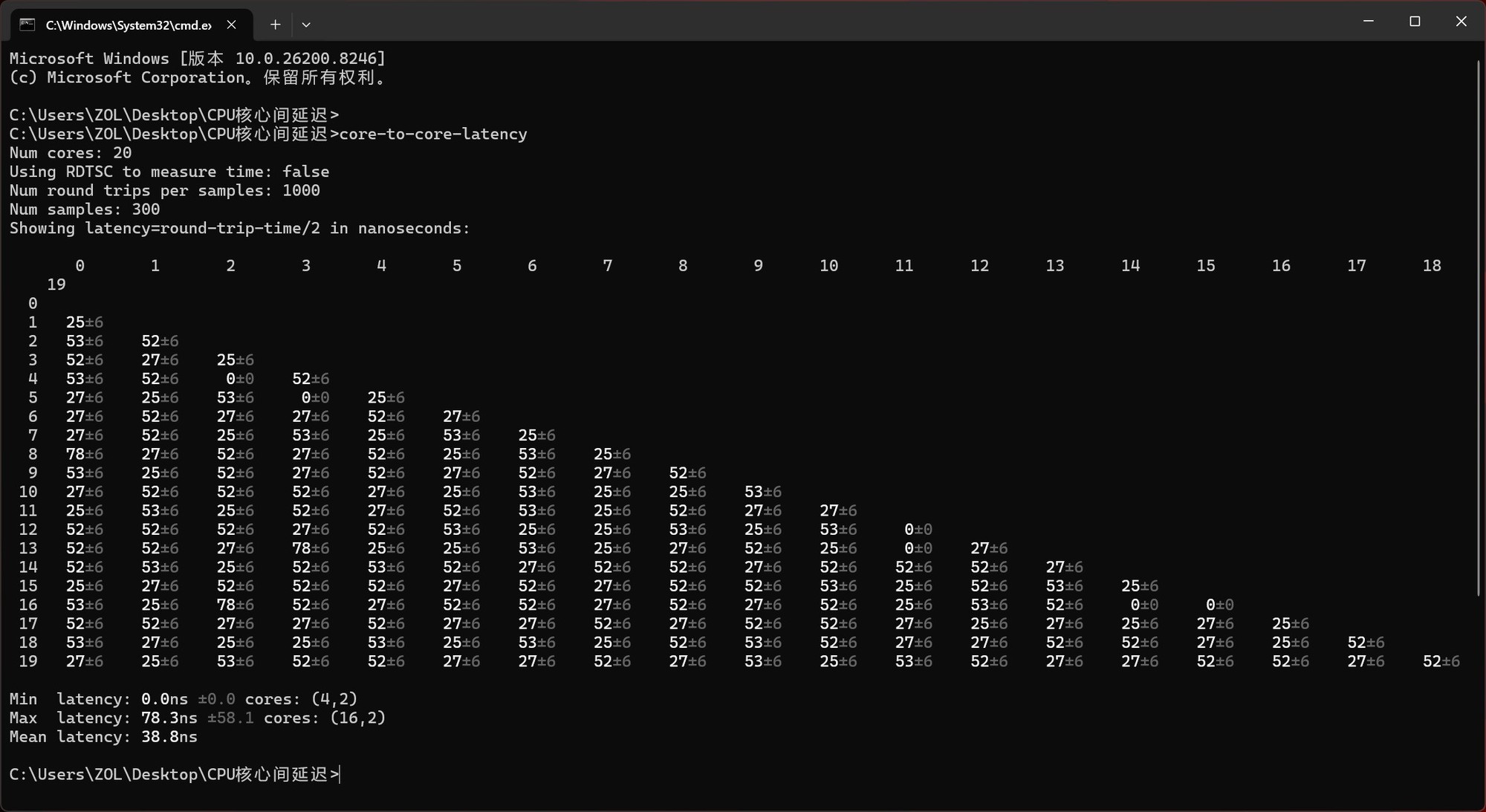This screenshot has height=812, width=1486.
Task: Click the empty title bar area
Action: point(817,22)
